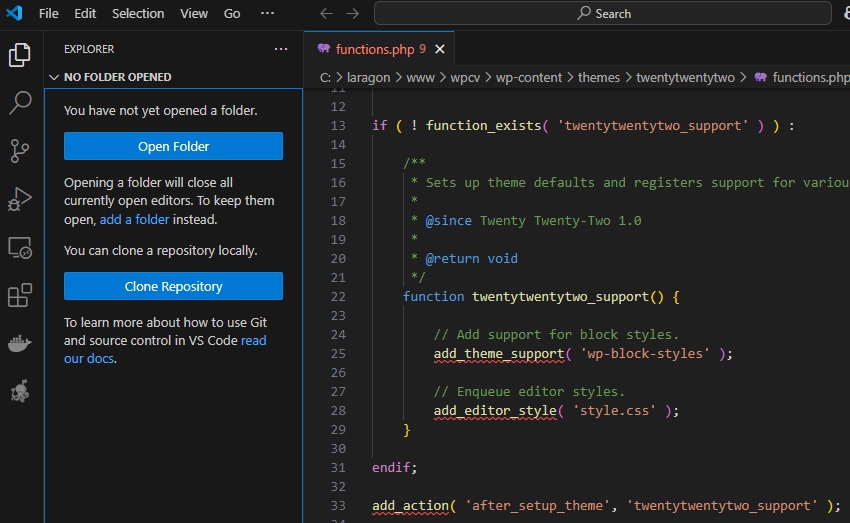Open Remote Explorer view
The image size is (850, 523).
pyautogui.click(x=20, y=248)
